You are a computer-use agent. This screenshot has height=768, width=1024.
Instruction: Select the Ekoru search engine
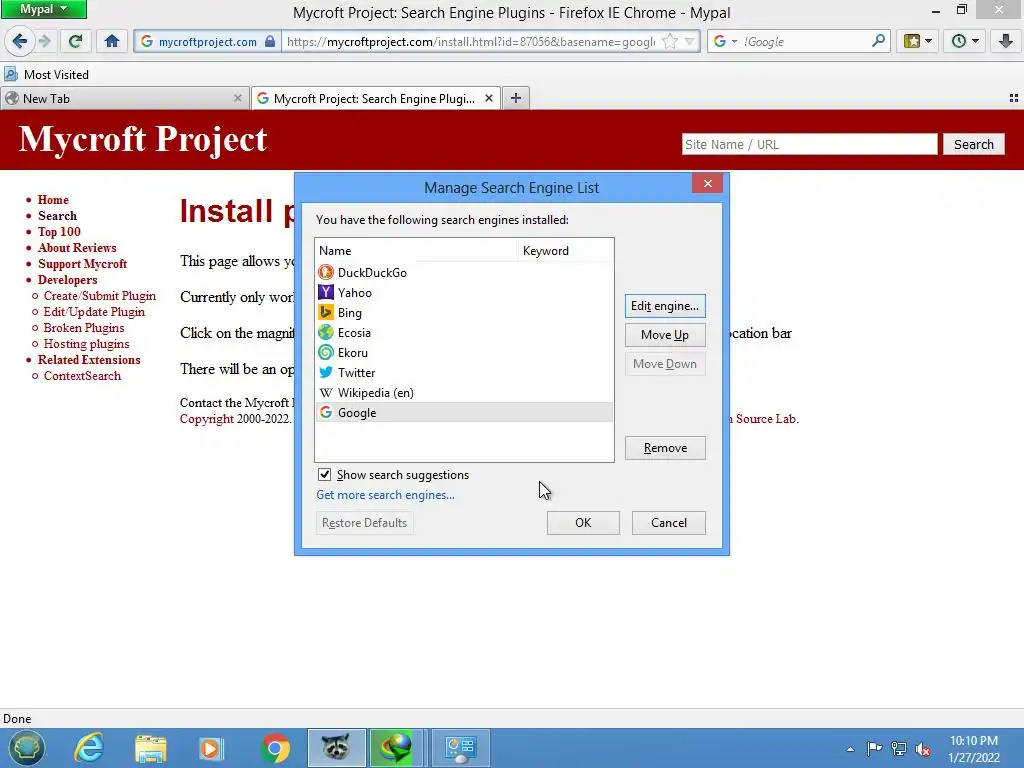464,353
